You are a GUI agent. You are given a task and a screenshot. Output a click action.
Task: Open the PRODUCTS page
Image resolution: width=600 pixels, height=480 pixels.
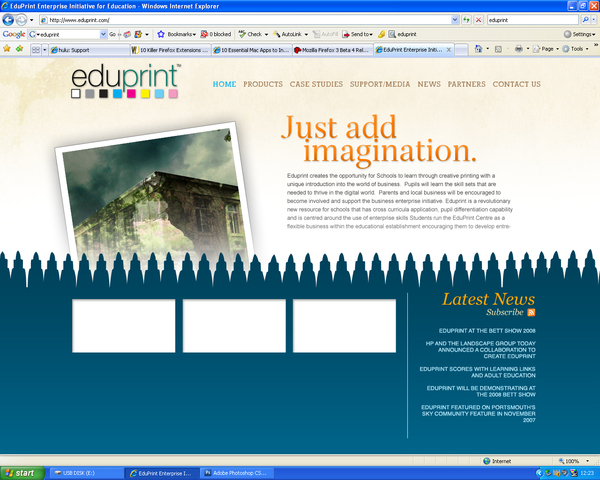(x=263, y=84)
